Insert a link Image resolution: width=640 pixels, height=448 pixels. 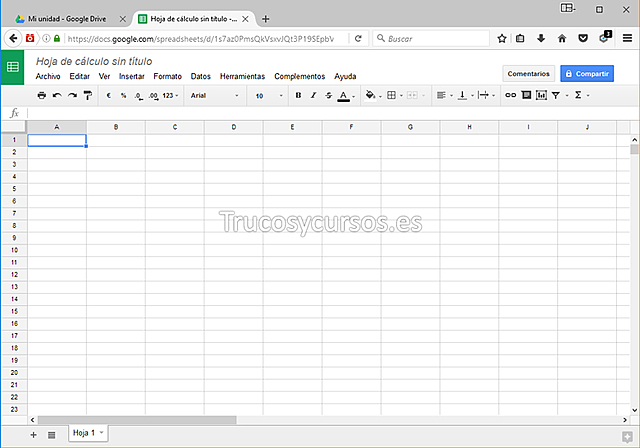tap(511, 95)
